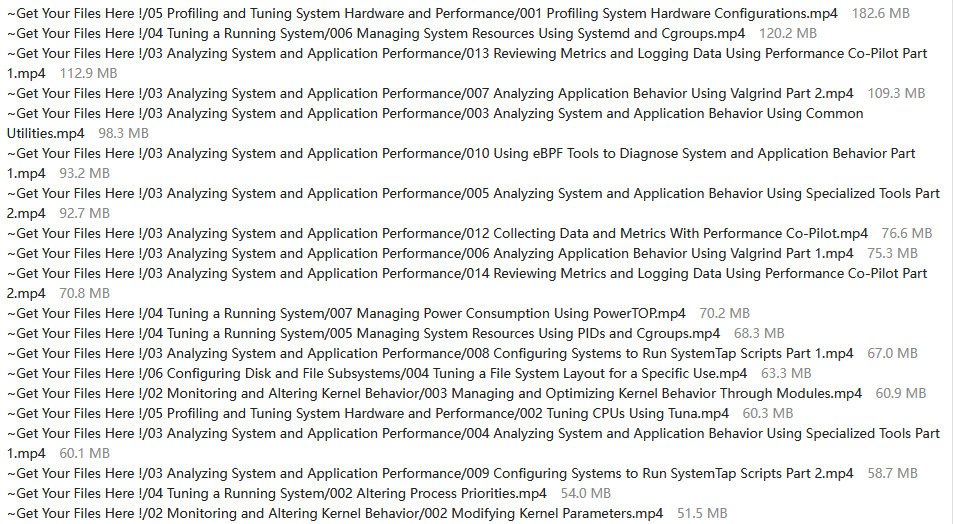
Task: Click the 68.3 MB size label
Action: pyautogui.click(x=759, y=334)
